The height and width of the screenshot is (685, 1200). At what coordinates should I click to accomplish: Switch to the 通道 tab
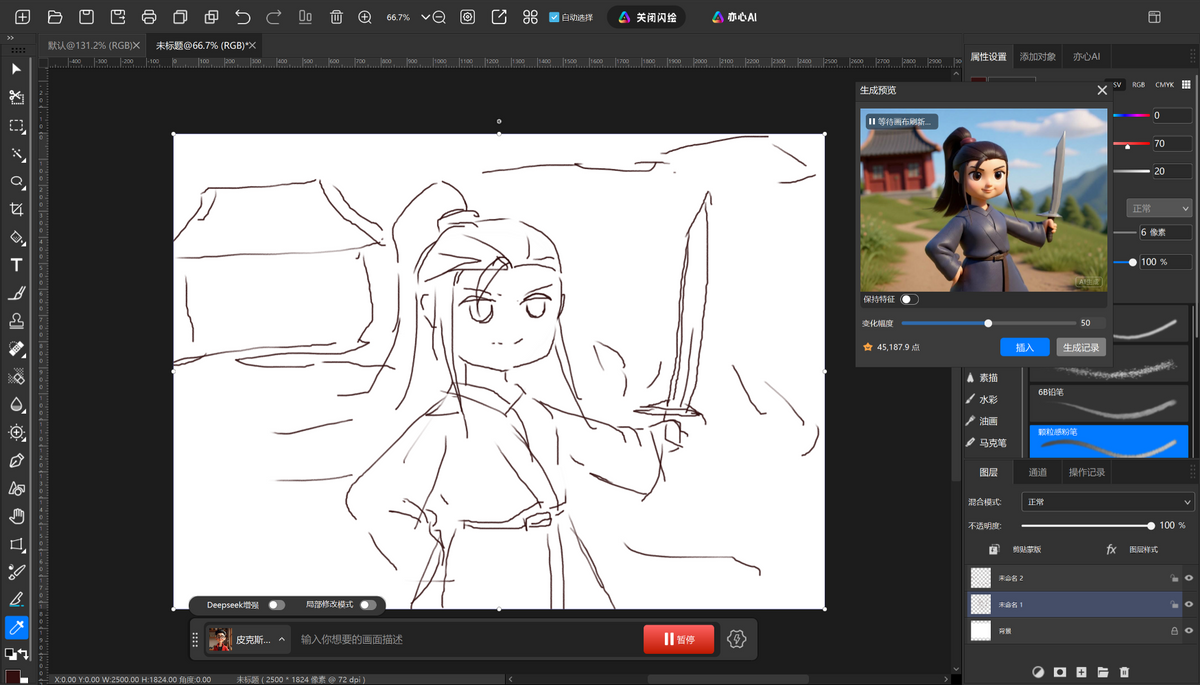[x=1037, y=472]
